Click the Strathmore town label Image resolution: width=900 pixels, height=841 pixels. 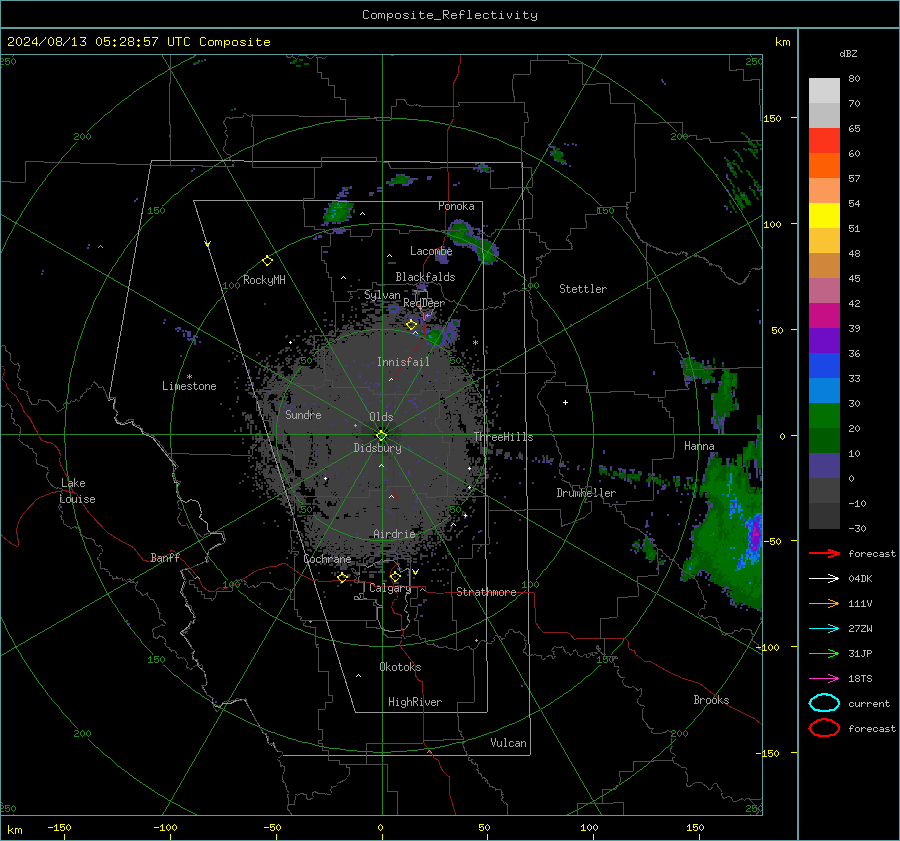pyautogui.click(x=486, y=592)
